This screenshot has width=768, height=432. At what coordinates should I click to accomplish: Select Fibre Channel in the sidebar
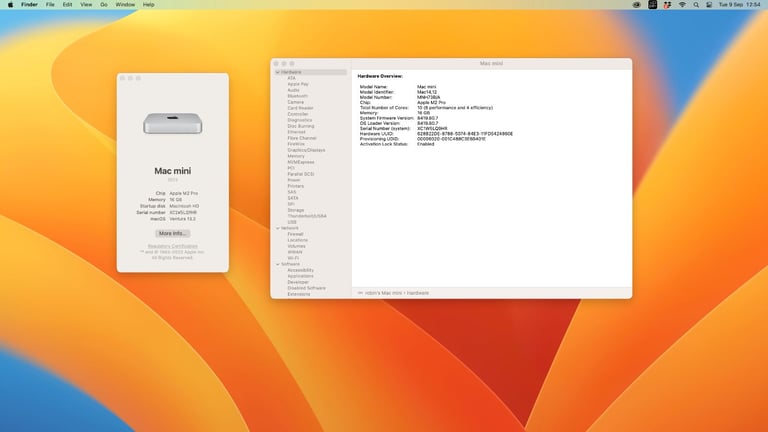(302, 138)
